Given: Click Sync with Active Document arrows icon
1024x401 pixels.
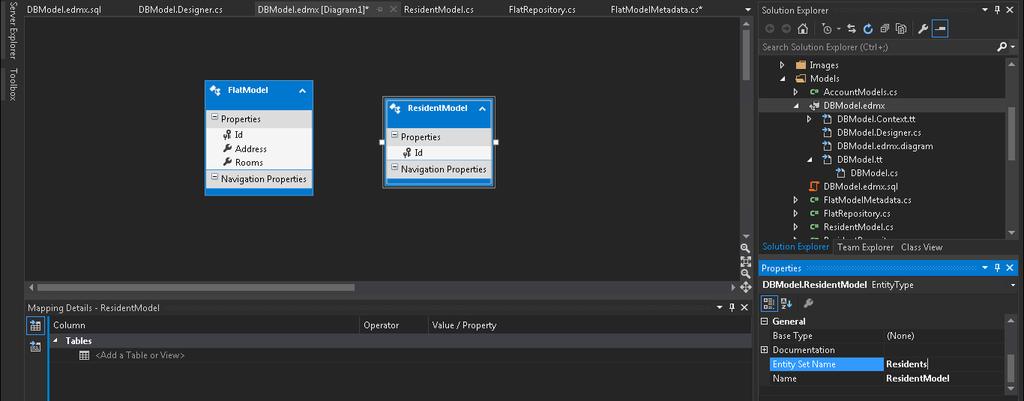Looking at the screenshot, I should (x=852, y=29).
